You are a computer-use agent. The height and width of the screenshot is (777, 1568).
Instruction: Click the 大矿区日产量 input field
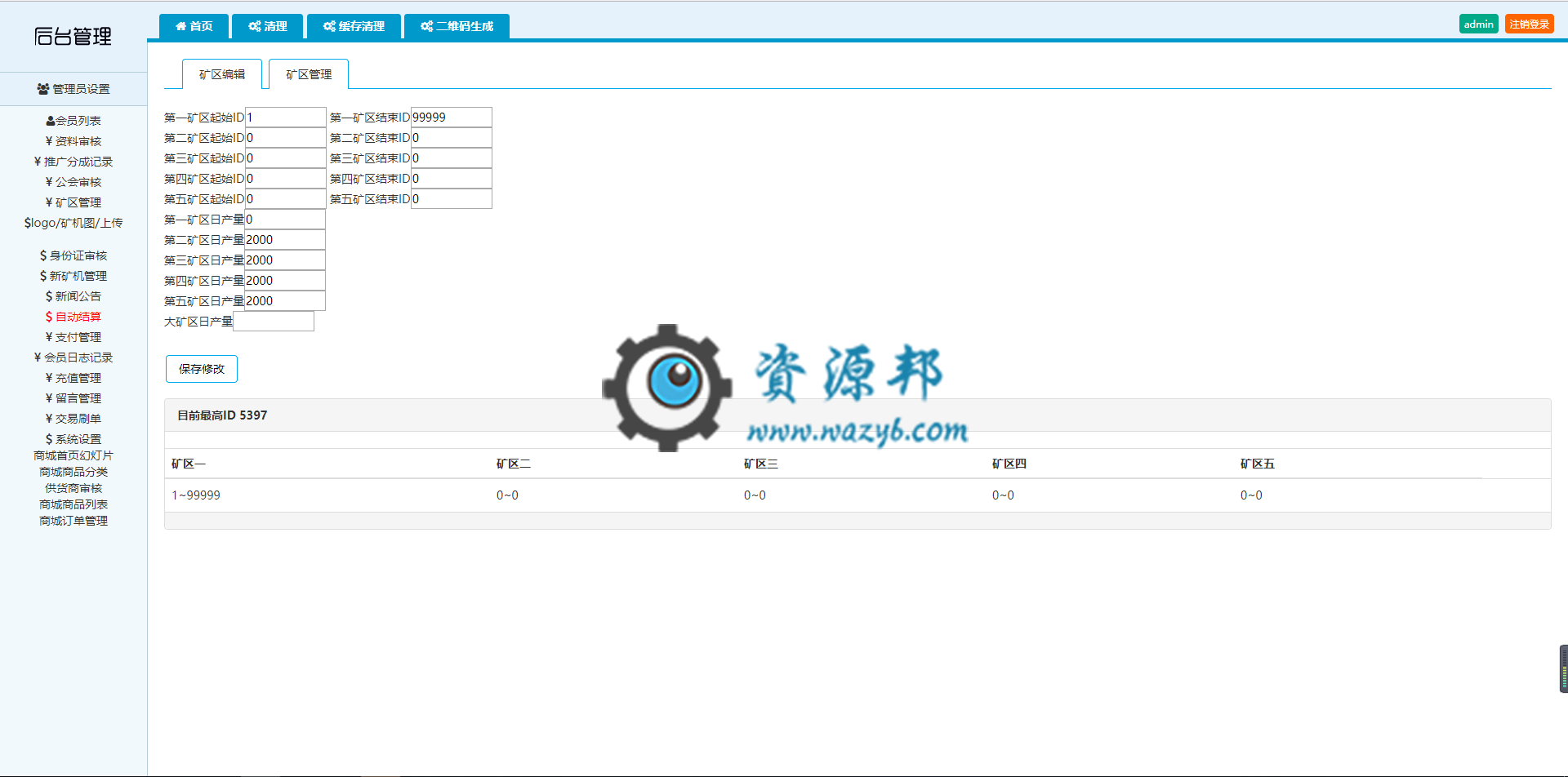pyautogui.click(x=274, y=322)
